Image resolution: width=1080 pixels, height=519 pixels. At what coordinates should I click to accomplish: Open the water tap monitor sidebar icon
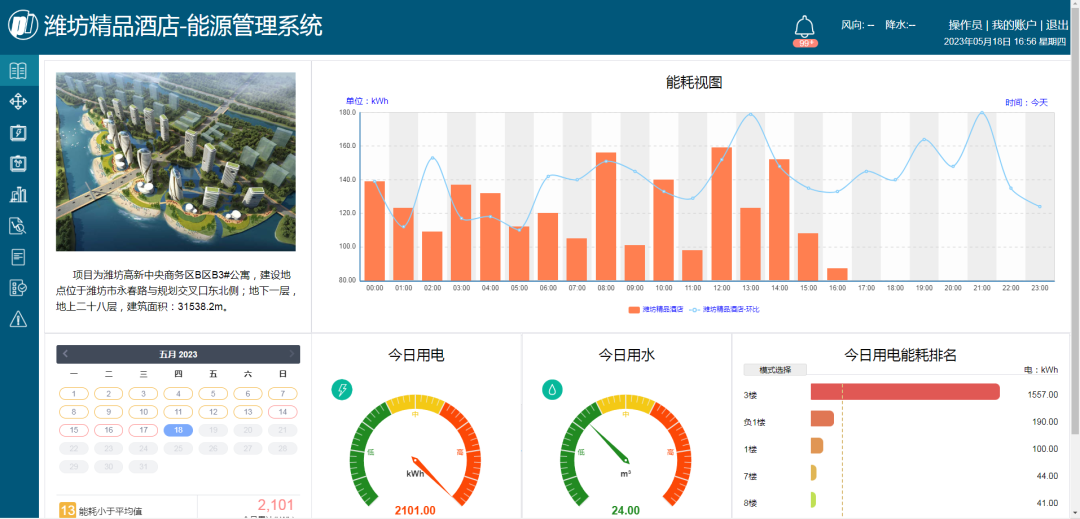pos(18,163)
